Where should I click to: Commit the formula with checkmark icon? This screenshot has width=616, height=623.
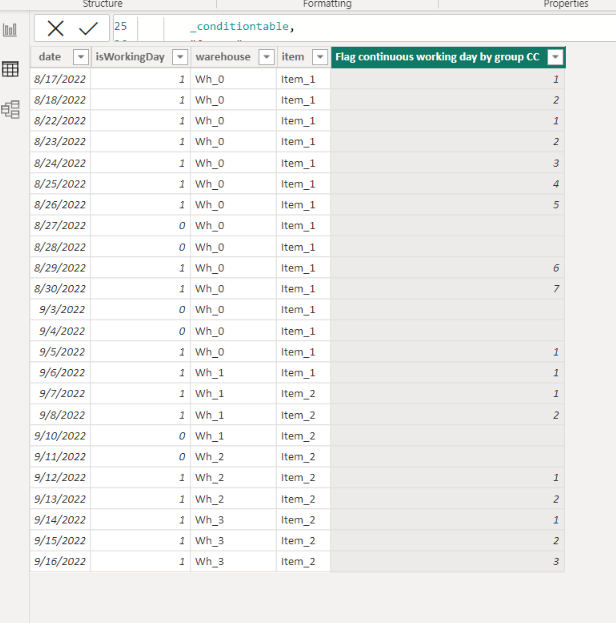pyautogui.click(x=88, y=28)
